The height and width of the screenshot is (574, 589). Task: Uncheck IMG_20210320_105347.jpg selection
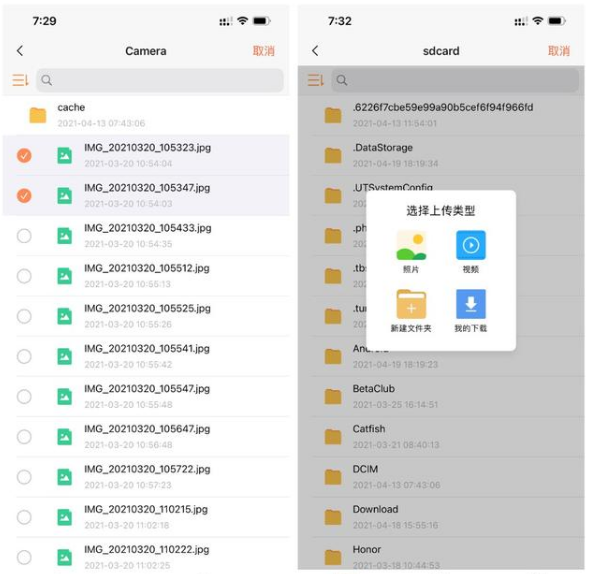click(24, 196)
